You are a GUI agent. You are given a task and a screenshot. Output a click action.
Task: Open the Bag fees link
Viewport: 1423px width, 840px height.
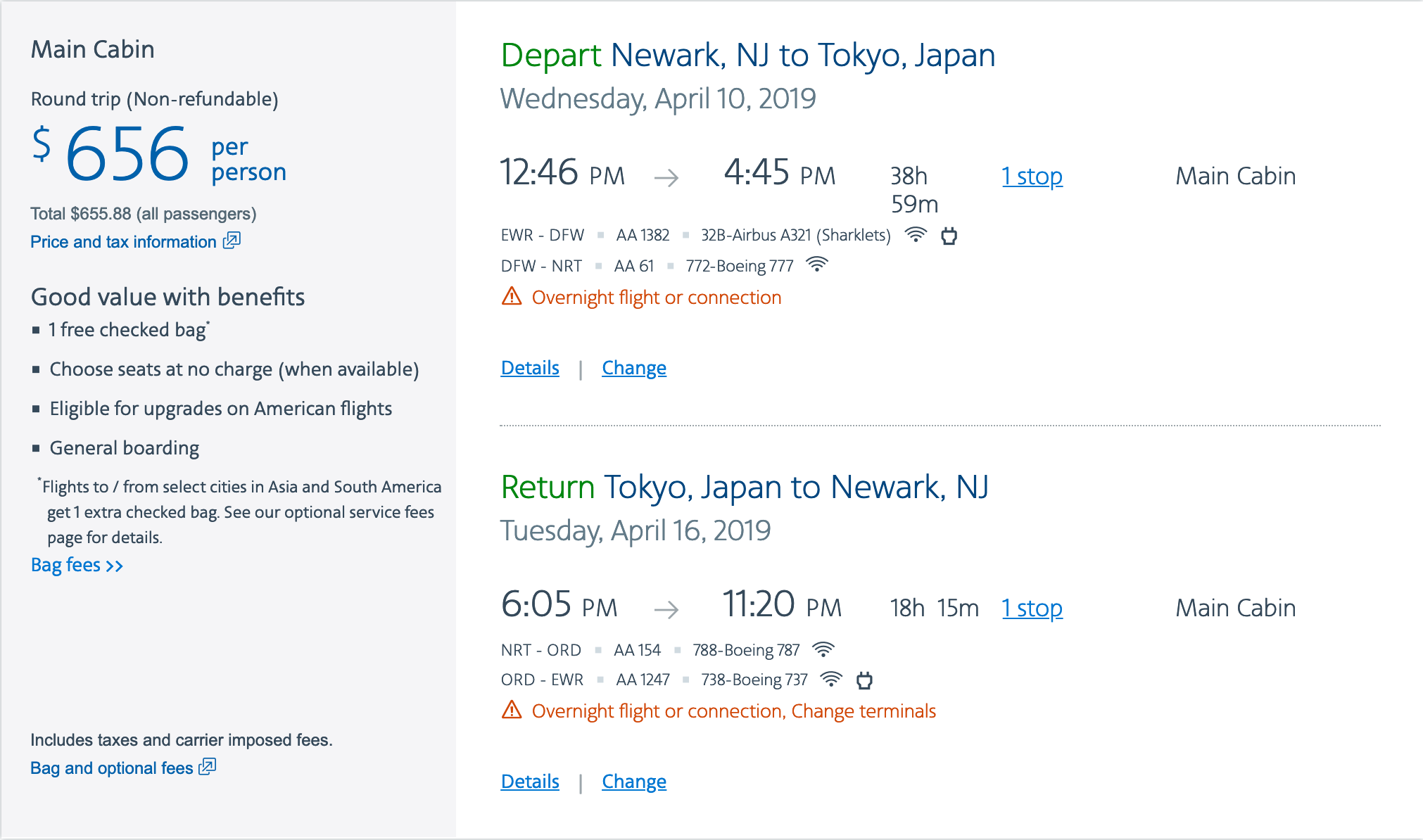[77, 566]
